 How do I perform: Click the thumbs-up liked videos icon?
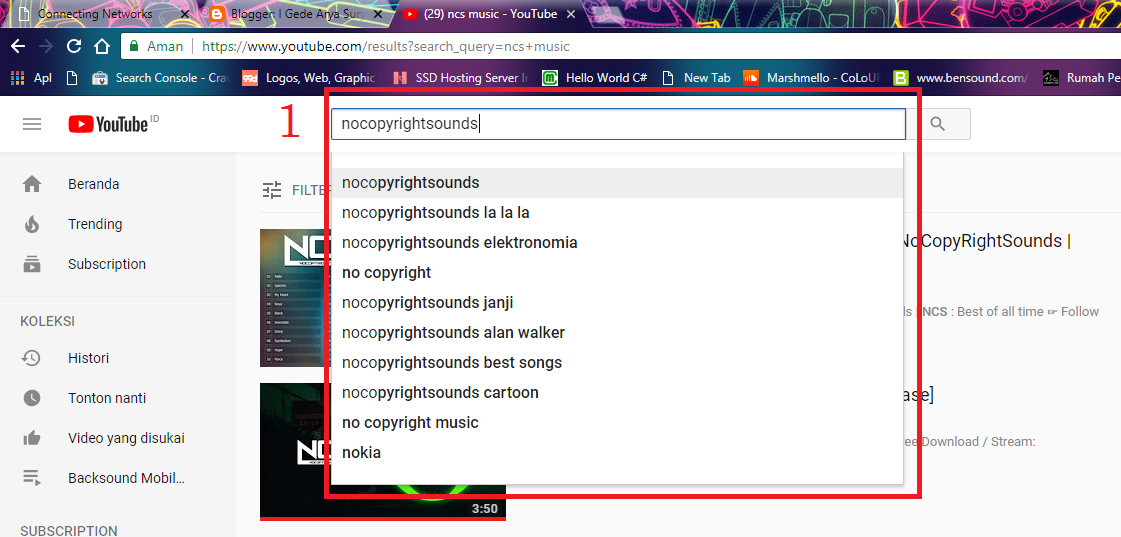tap(31, 438)
